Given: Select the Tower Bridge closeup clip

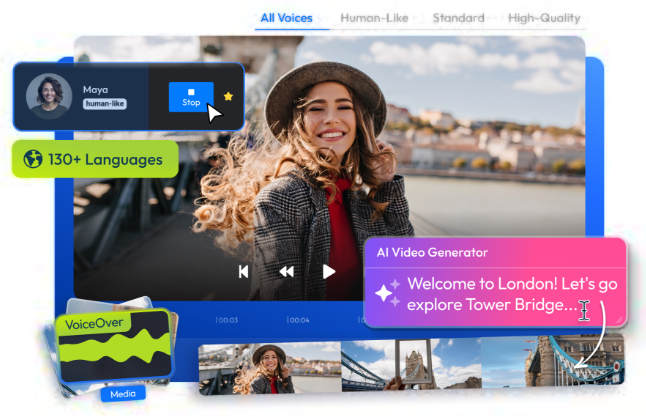Looking at the screenshot, I should pyautogui.click(x=552, y=361).
